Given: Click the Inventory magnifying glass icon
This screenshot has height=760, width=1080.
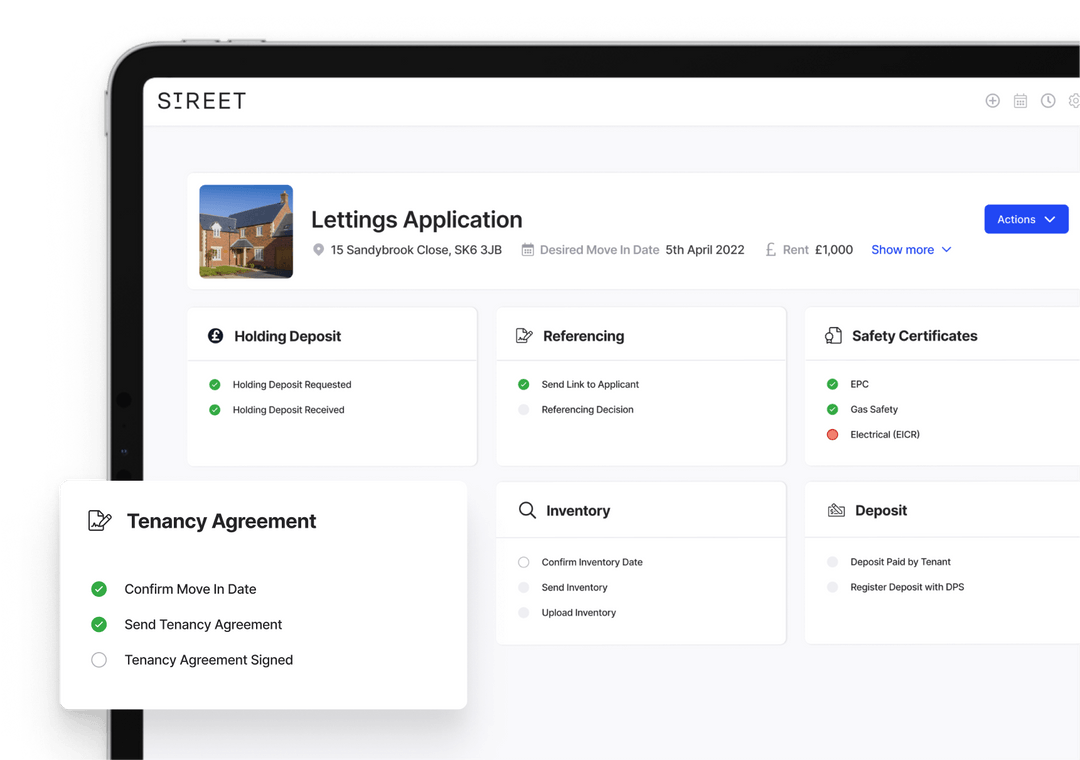Looking at the screenshot, I should 527,510.
